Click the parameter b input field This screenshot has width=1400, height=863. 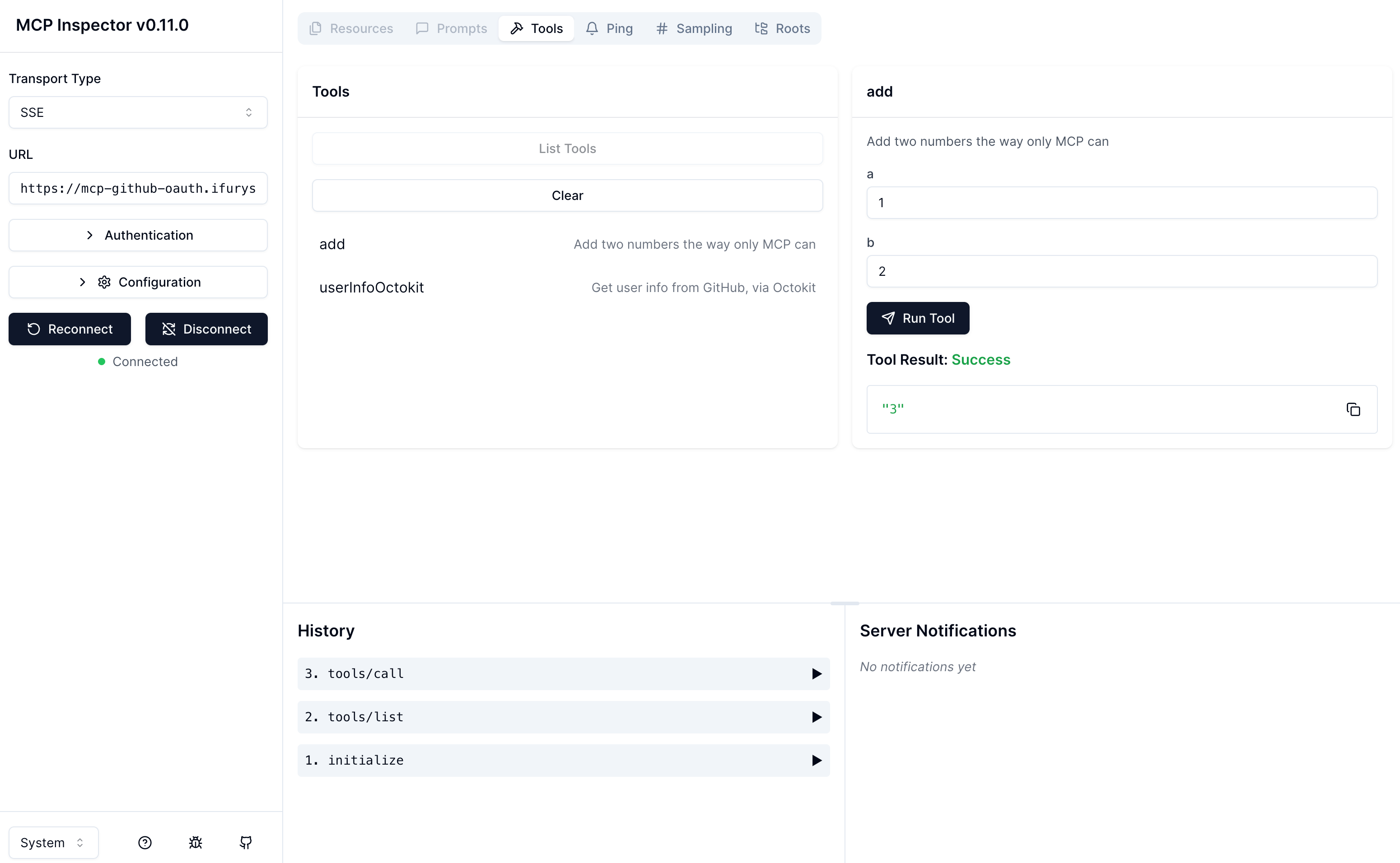(x=1122, y=271)
